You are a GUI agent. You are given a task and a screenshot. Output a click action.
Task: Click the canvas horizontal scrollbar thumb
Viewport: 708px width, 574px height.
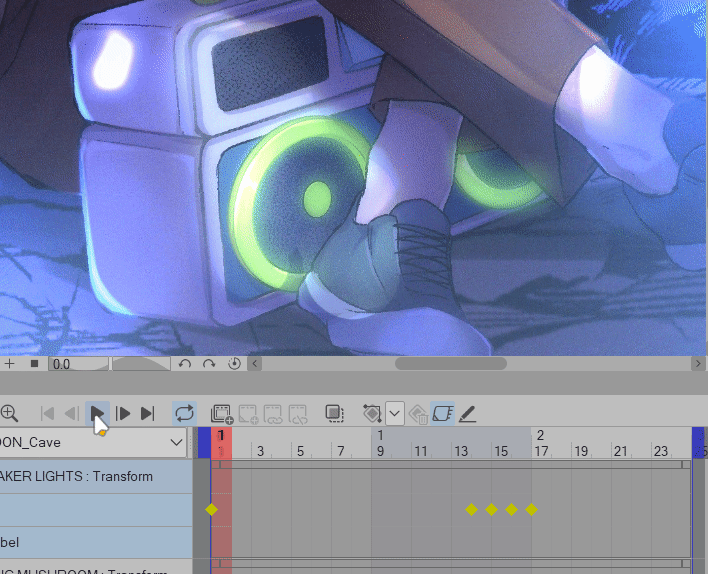[450, 364]
